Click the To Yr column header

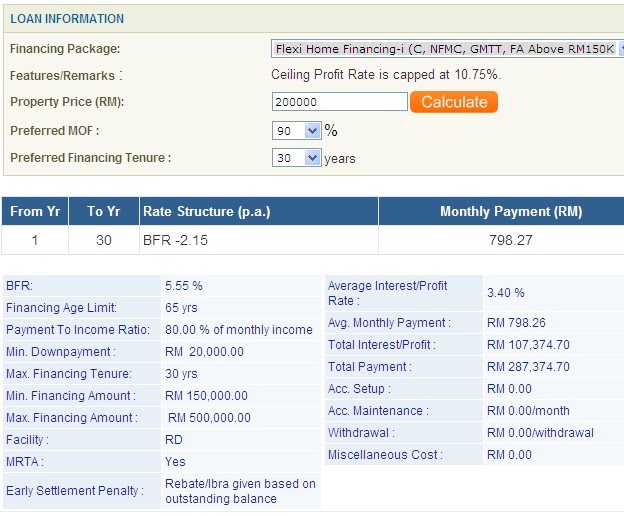click(104, 211)
